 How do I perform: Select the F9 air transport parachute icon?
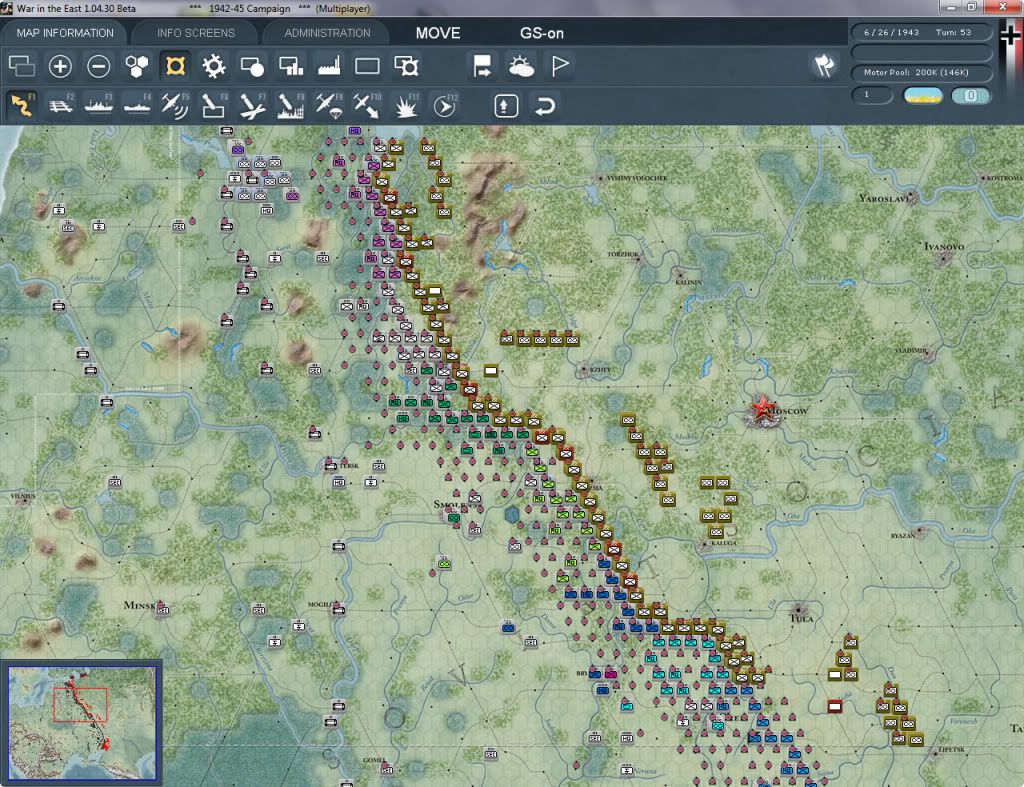(x=328, y=105)
